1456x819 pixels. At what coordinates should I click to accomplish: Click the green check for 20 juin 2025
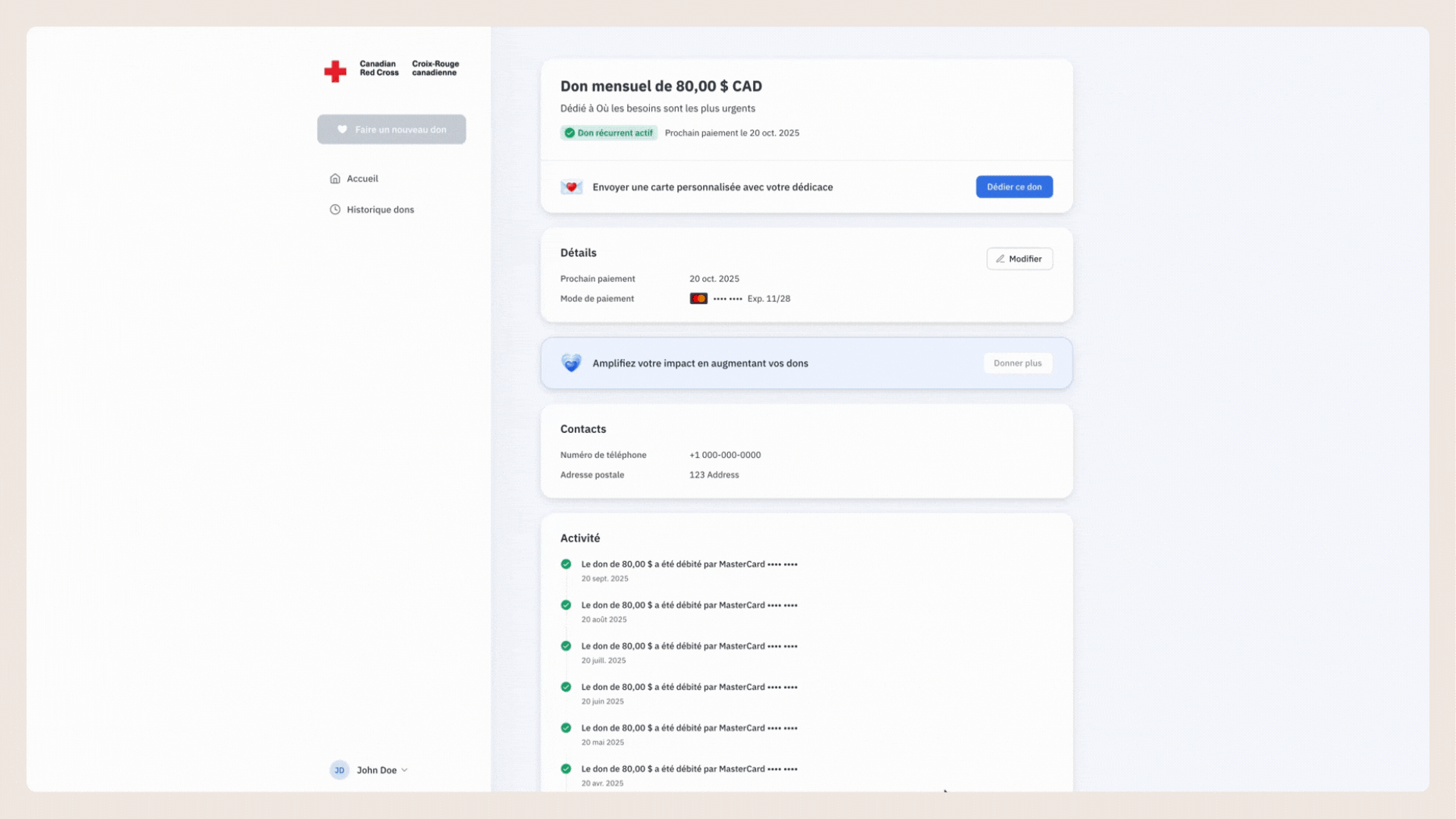pos(566,687)
